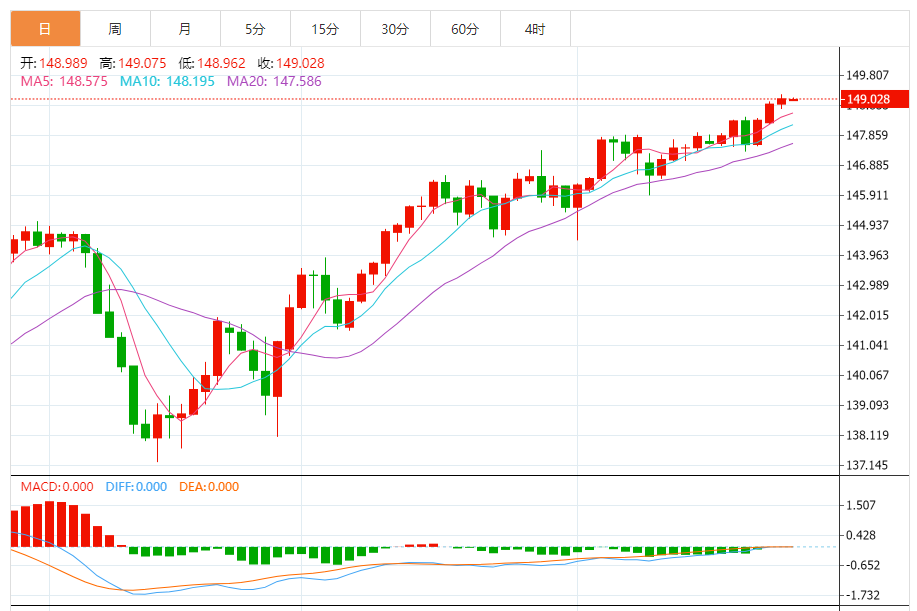Click the MA5: 148.575 indicator label

point(64,81)
